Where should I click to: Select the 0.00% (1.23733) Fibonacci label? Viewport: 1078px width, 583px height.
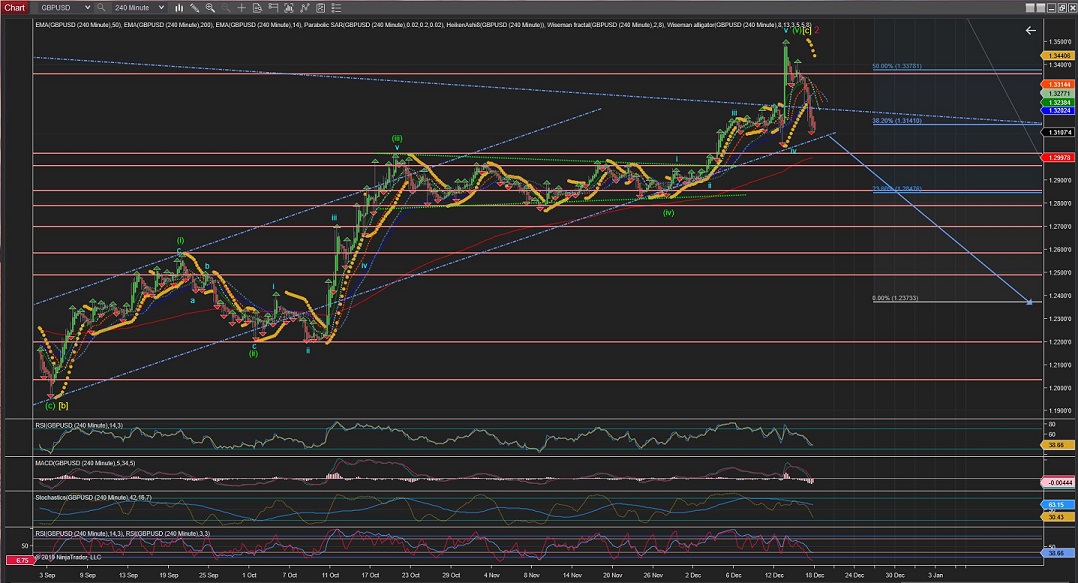pos(894,298)
